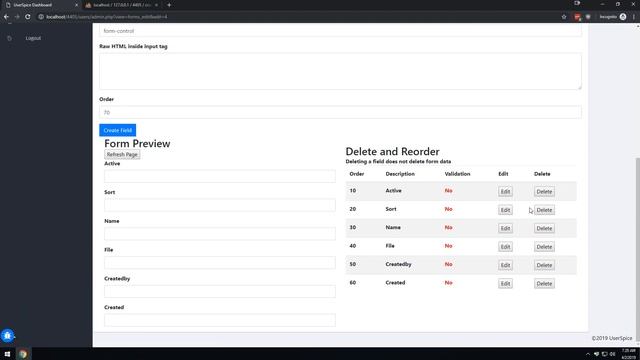640x360 pixels.
Task: Show hidden system tray icons
Action: [x=588, y=354]
